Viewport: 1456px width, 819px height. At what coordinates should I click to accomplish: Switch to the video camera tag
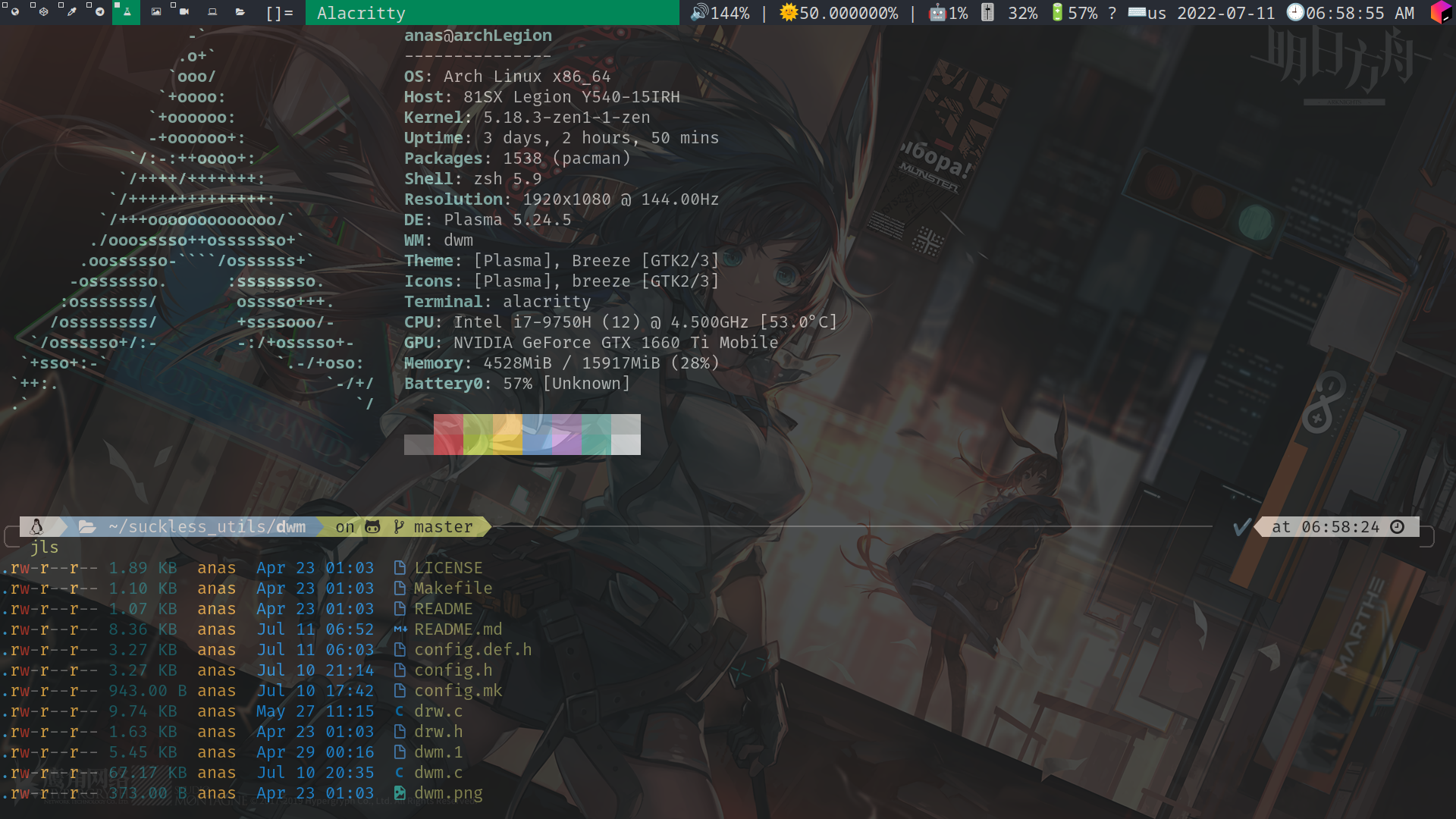click(184, 12)
